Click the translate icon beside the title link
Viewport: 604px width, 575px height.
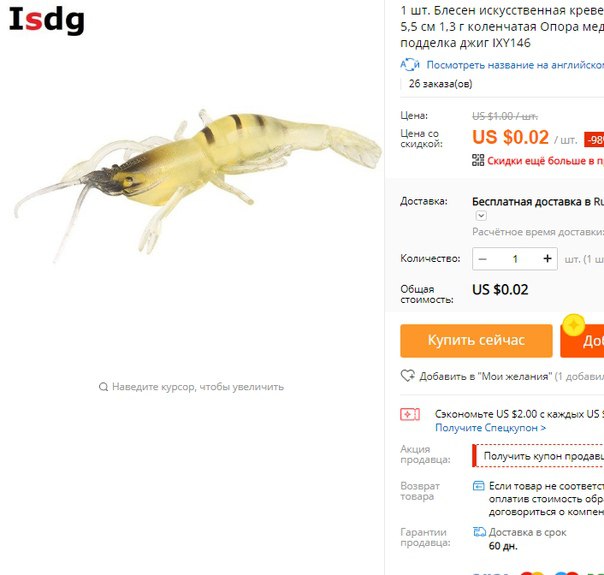pos(410,64)
